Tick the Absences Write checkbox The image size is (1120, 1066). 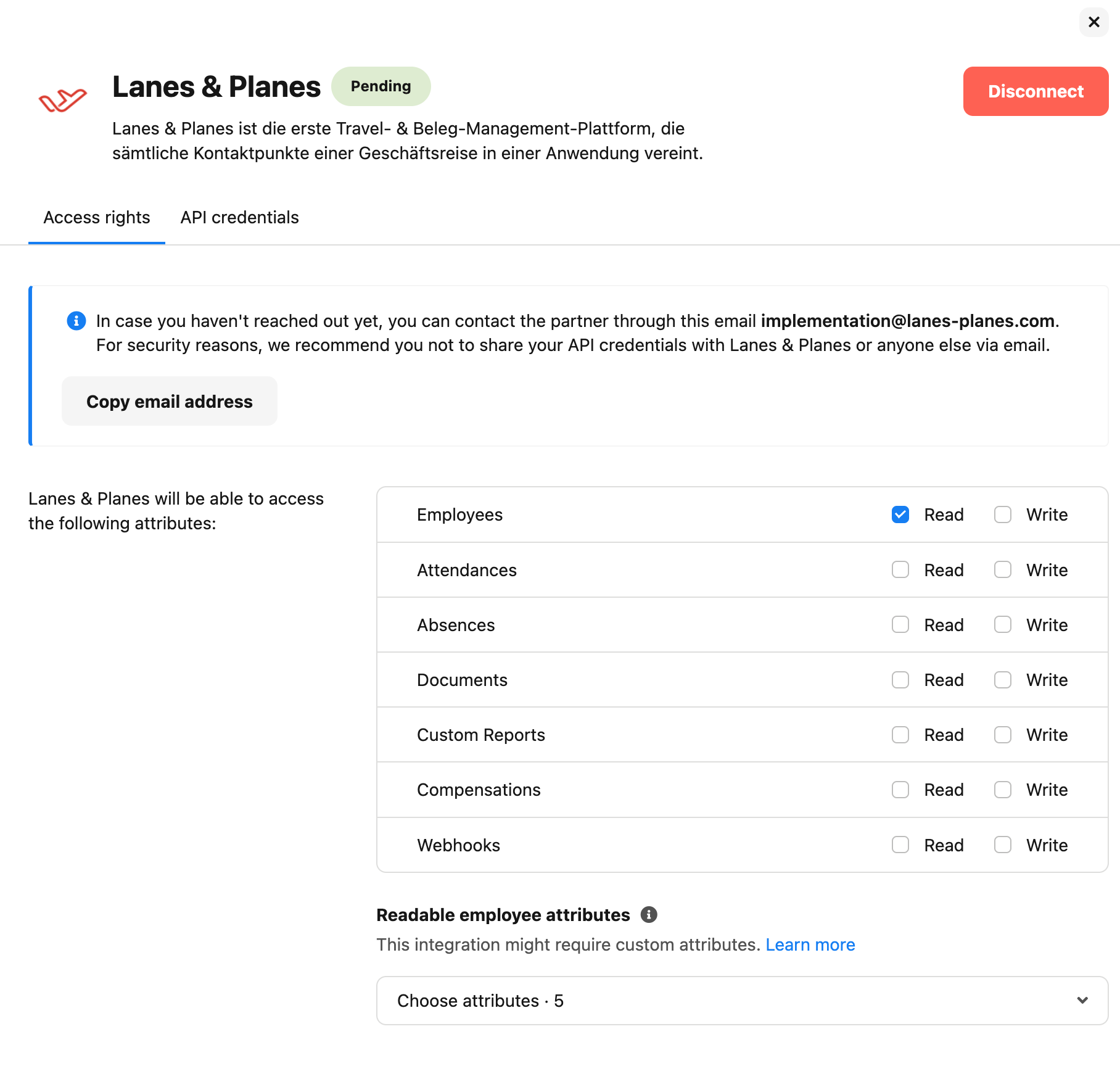tap(1003, 624)
